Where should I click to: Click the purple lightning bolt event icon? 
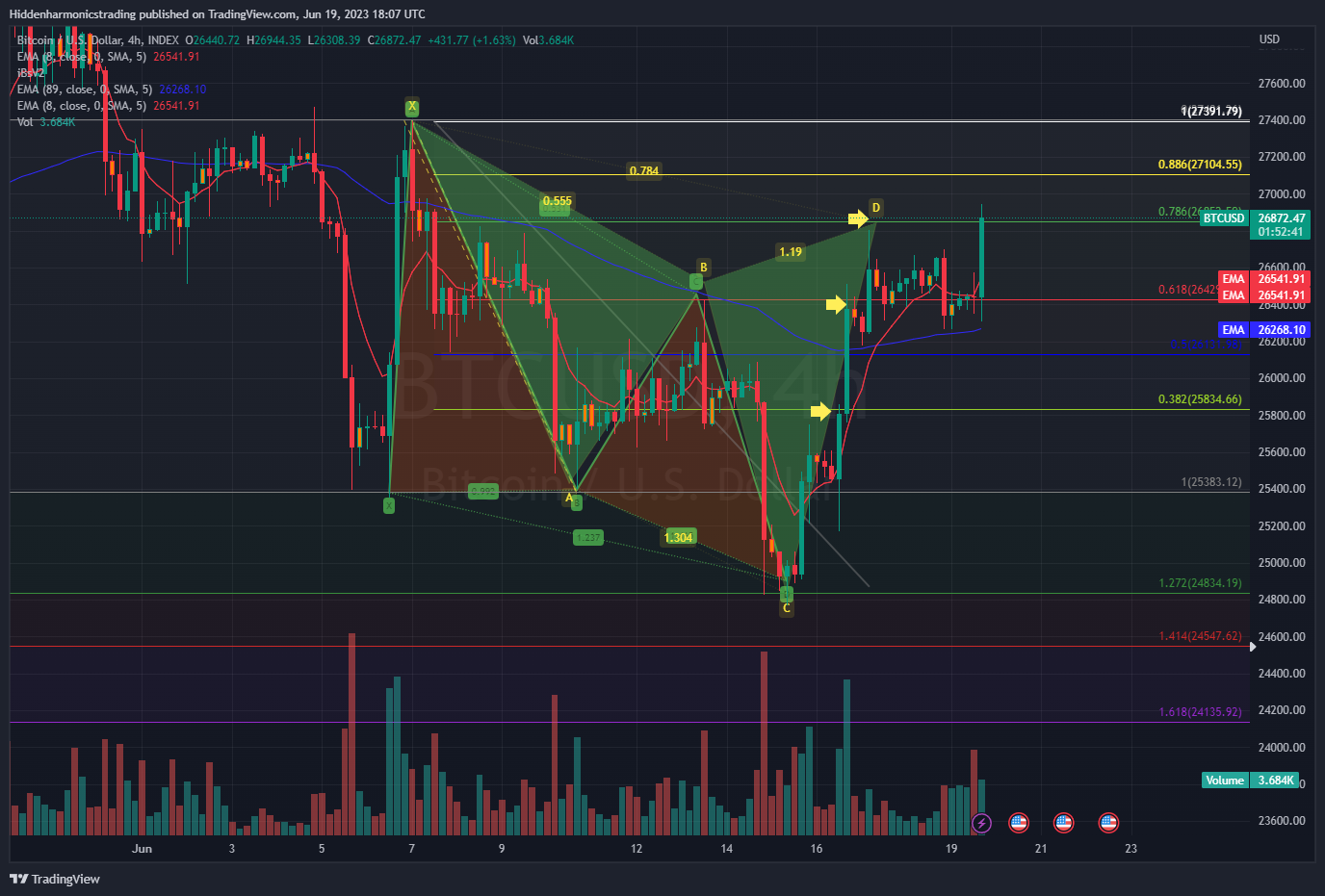(981, 823)
